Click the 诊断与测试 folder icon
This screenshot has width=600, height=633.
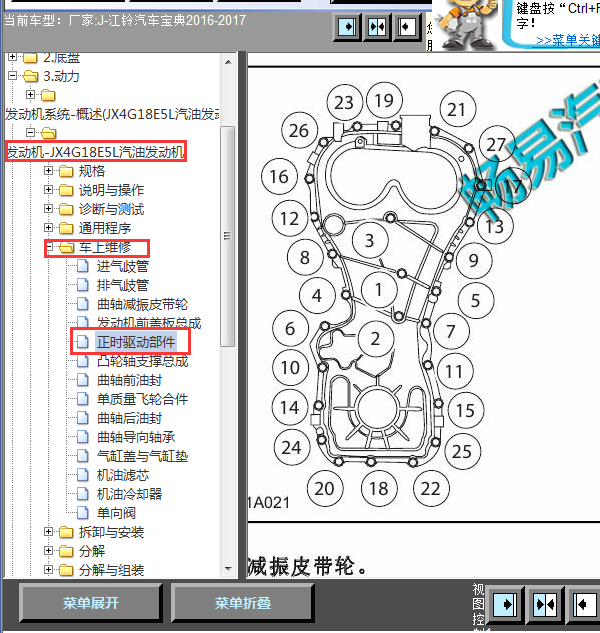66,209
